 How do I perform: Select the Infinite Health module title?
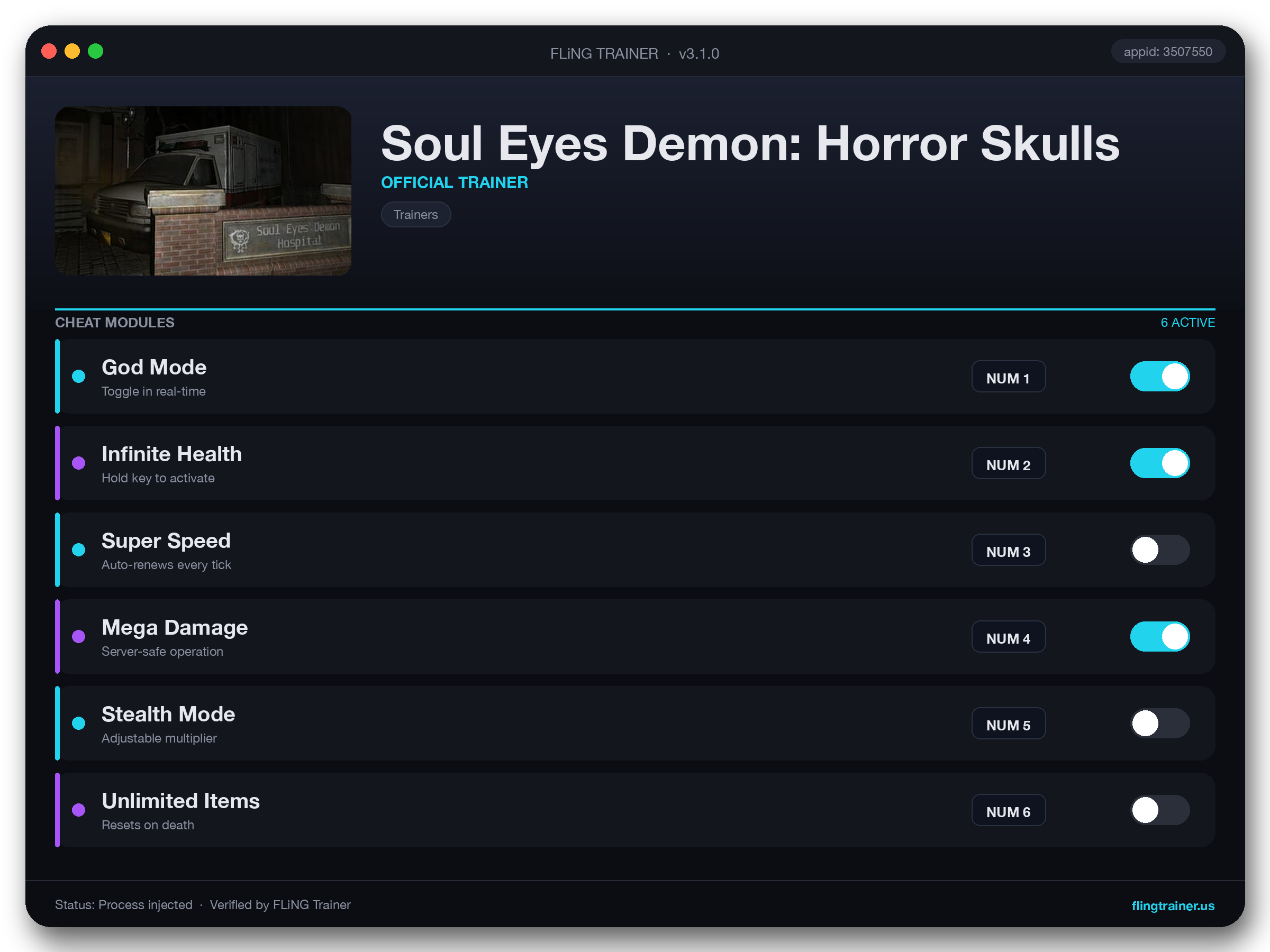(171, 454)
